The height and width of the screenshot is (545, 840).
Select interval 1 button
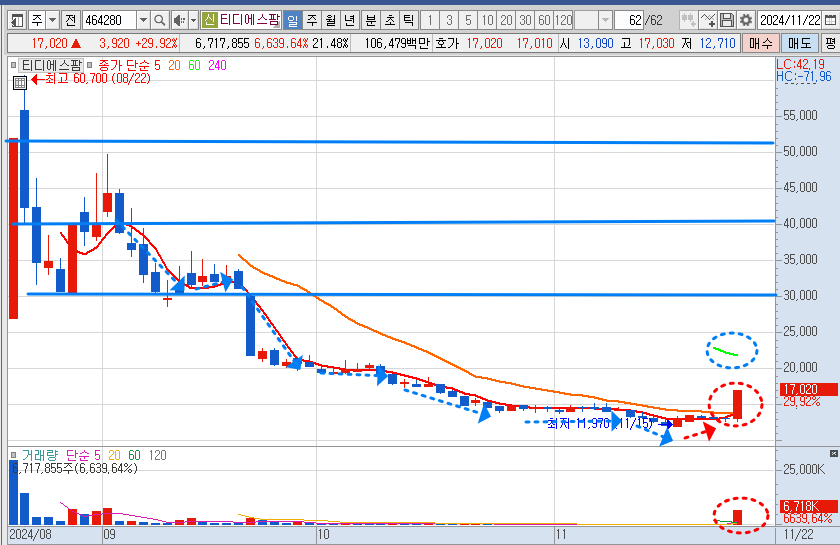point(430,20)
